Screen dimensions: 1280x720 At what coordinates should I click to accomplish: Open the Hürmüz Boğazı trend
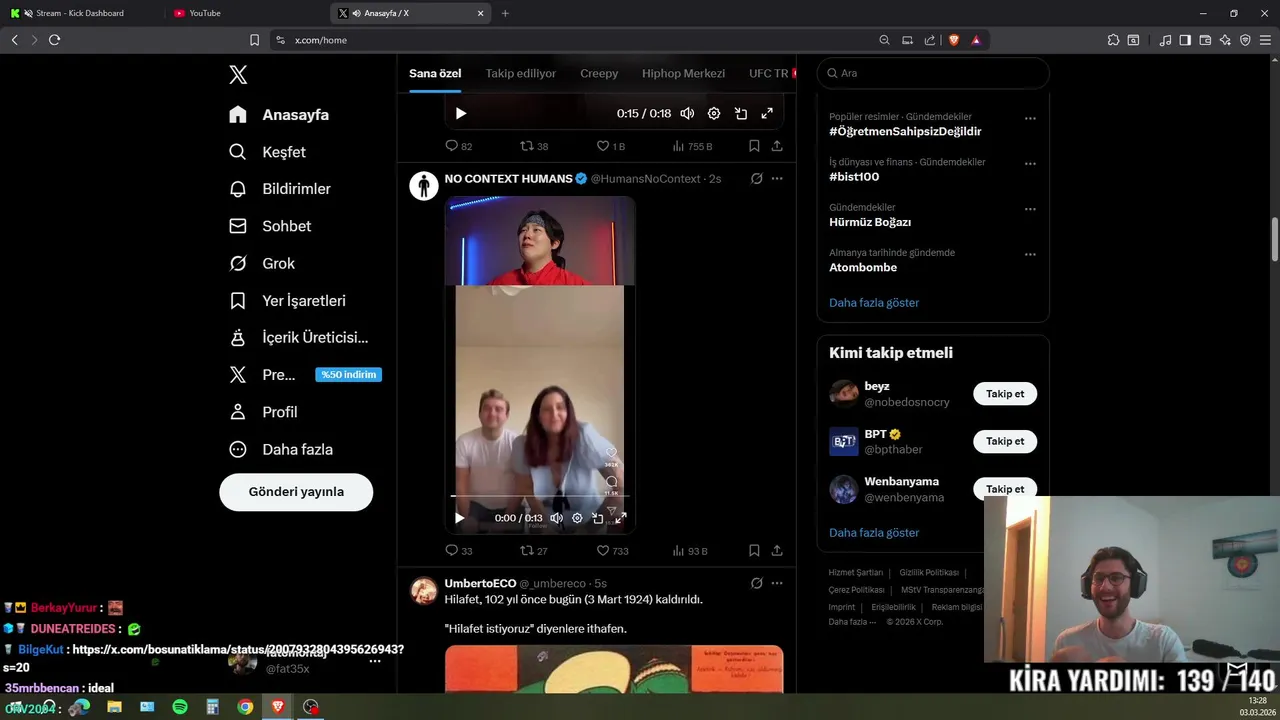pyautogui.click(x=870, y=222)
